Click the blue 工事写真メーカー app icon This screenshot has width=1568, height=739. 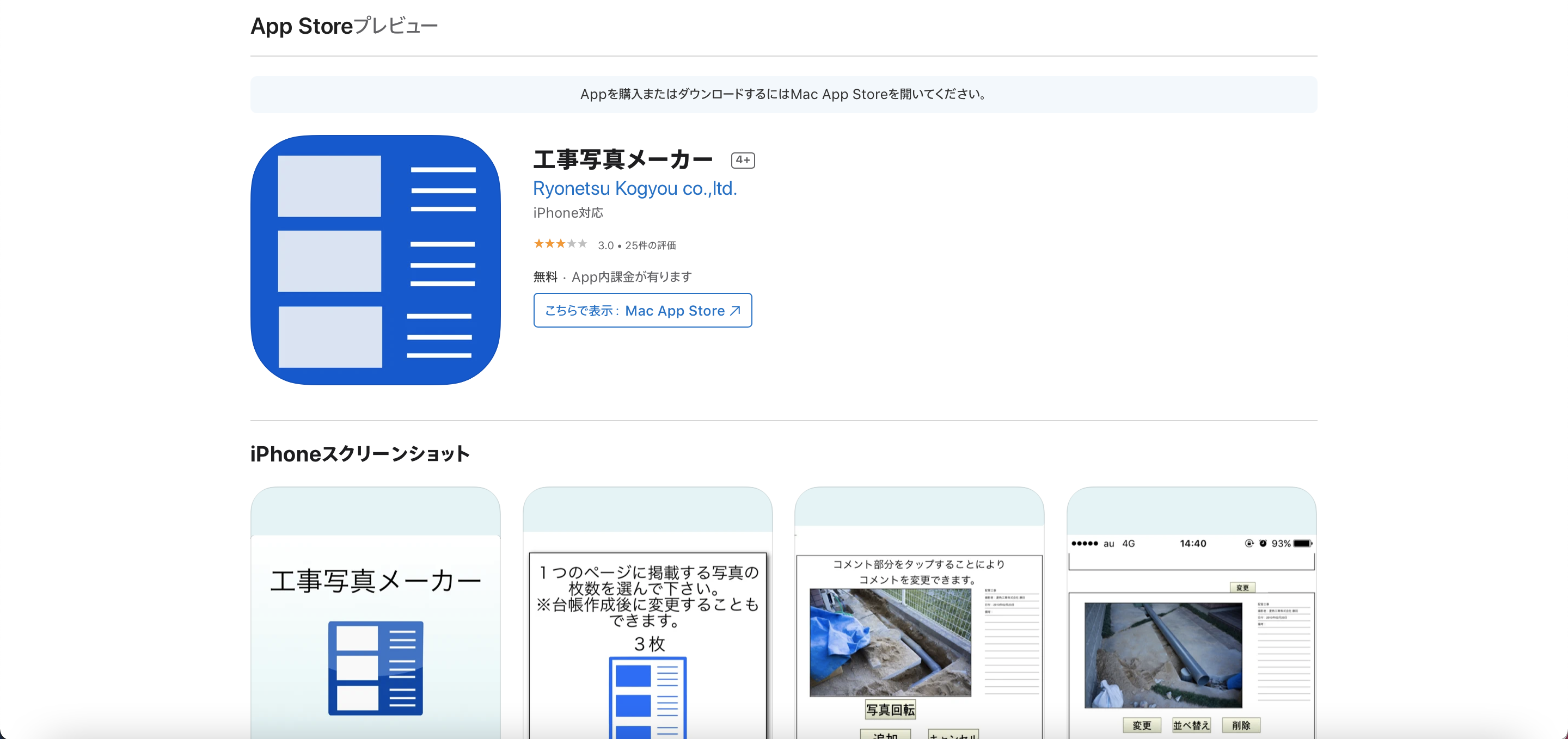(375, 260)
